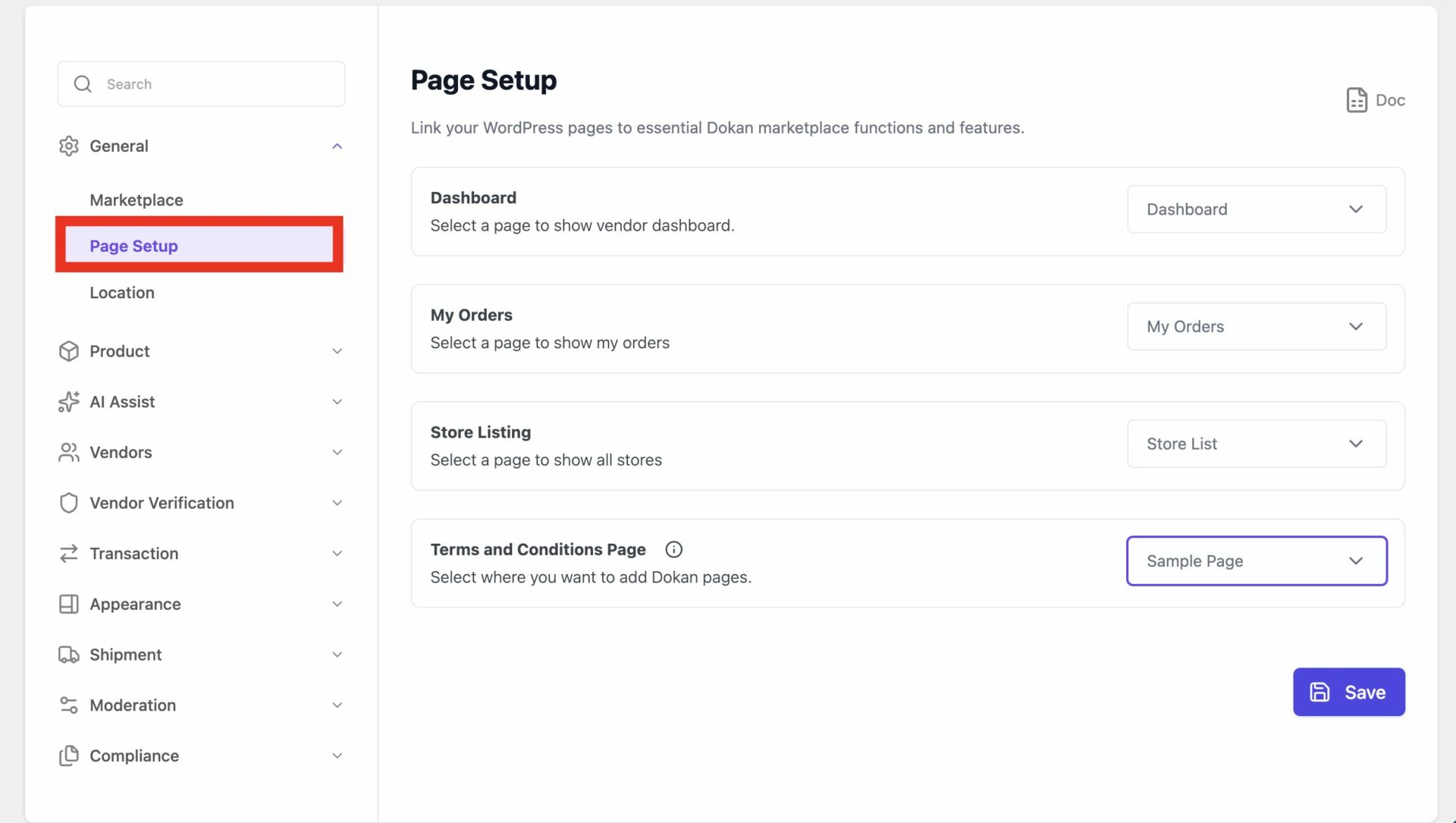Collapse the General section in sidebar
Screen dimensions: 1456x823
coord(337,146)
